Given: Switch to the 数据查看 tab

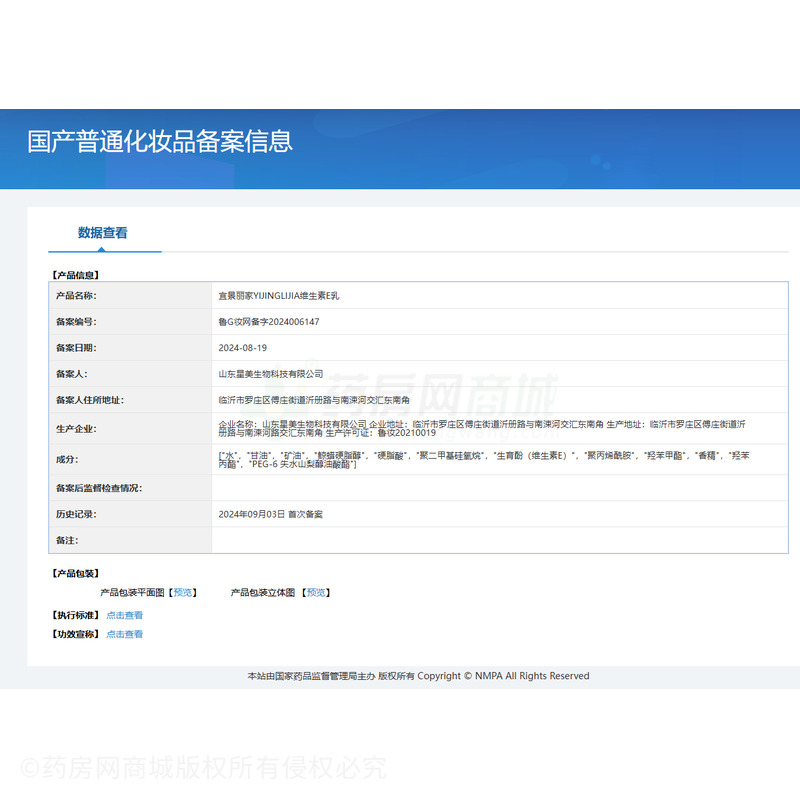Looking at the screenshot, I should pyautogui.click(x=103, y=233).
